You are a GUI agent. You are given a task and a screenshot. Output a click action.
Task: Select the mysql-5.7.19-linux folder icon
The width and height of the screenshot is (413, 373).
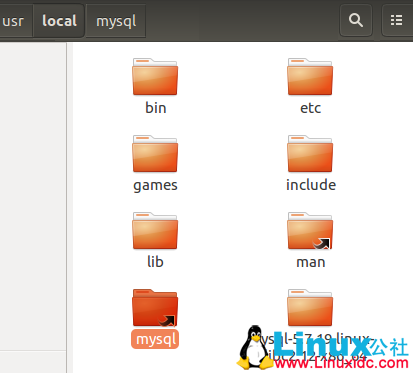tap(310, 308)
